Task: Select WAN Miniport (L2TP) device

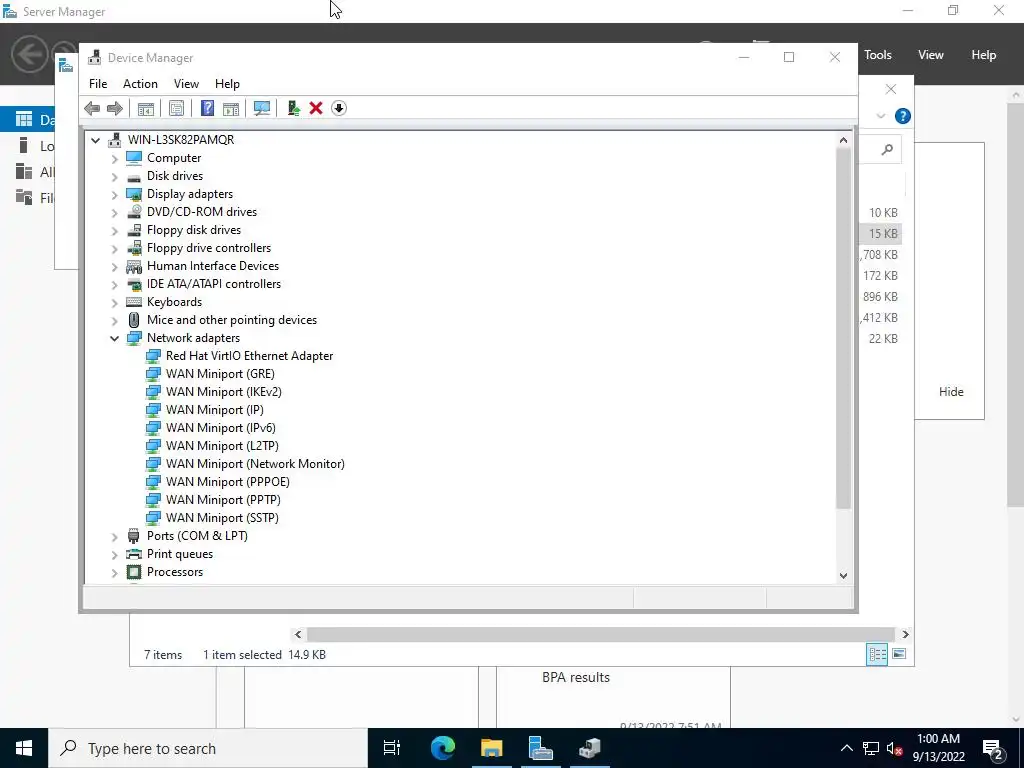Action: click(x=222, y=445)
